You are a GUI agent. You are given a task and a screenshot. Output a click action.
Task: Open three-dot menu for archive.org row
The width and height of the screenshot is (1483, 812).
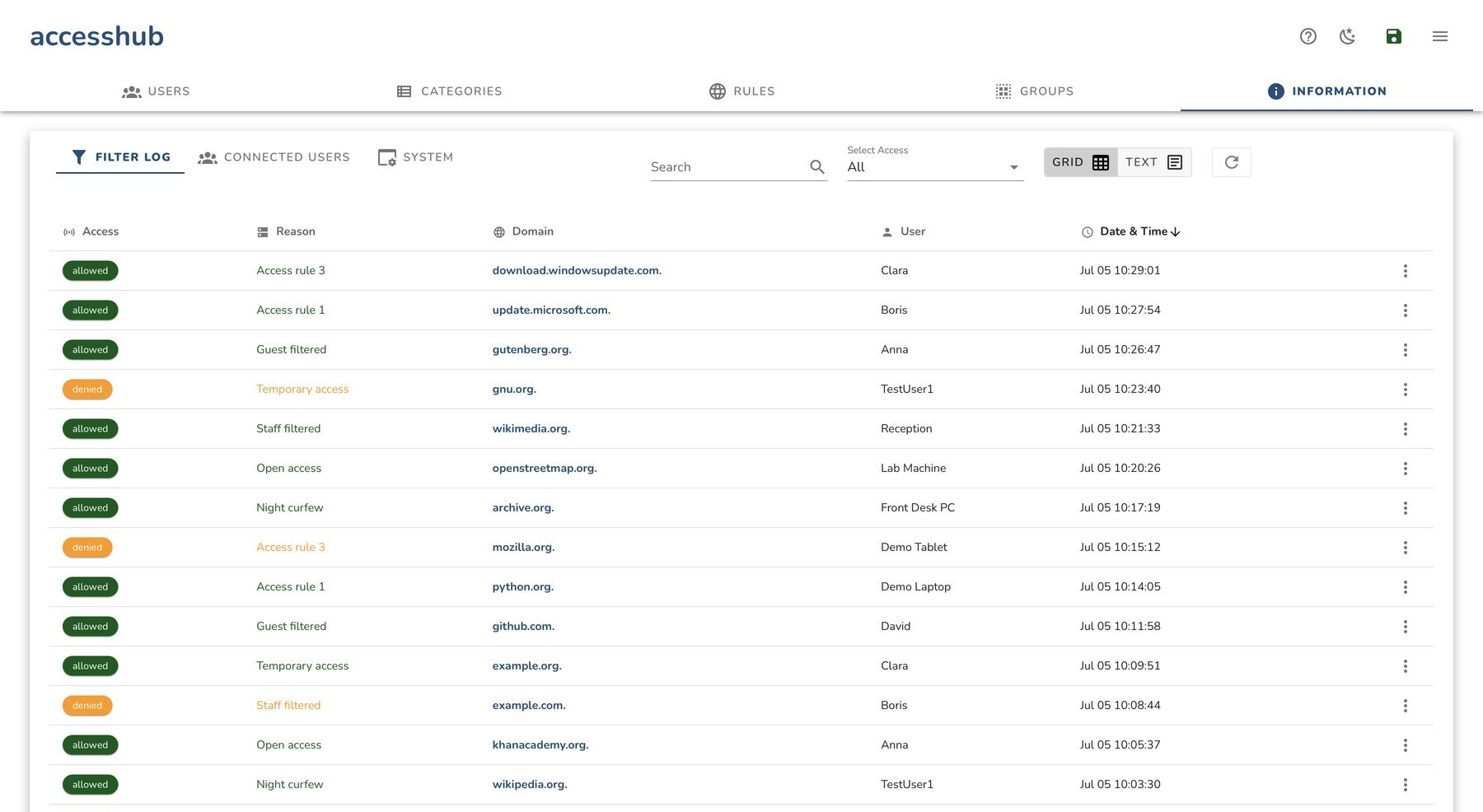pos(1405,508)
